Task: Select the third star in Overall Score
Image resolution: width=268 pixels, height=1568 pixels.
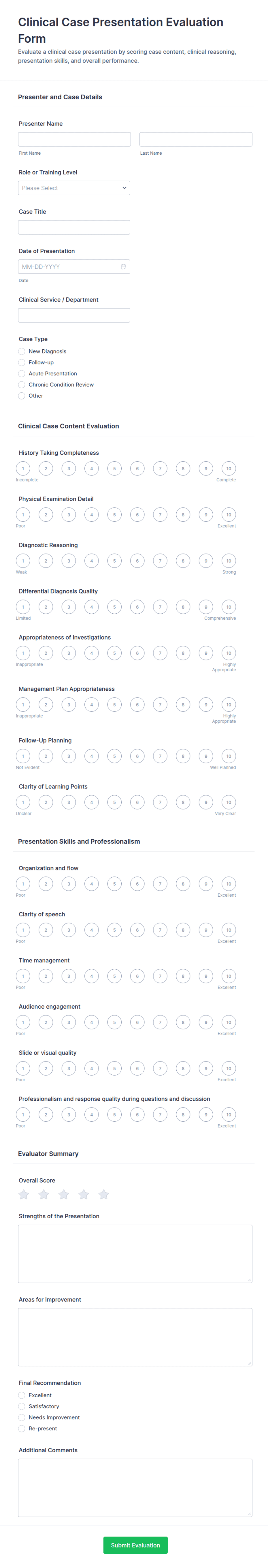Action: 64,1194
